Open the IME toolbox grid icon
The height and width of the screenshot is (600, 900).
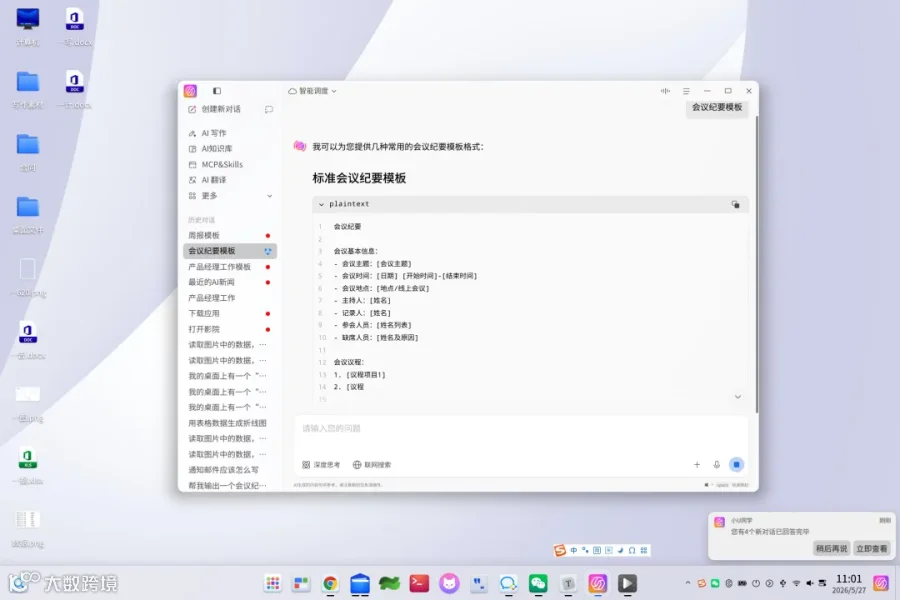[643, 550]
